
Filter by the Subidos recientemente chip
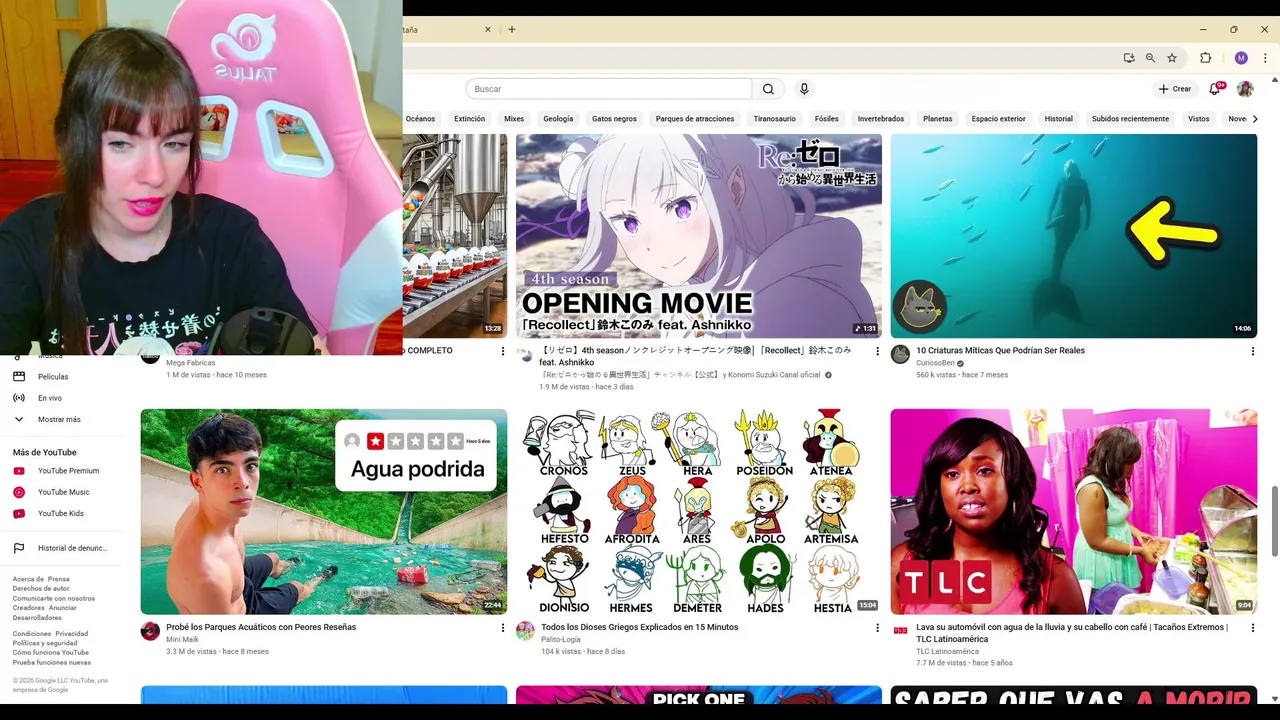coord(1130,119)
